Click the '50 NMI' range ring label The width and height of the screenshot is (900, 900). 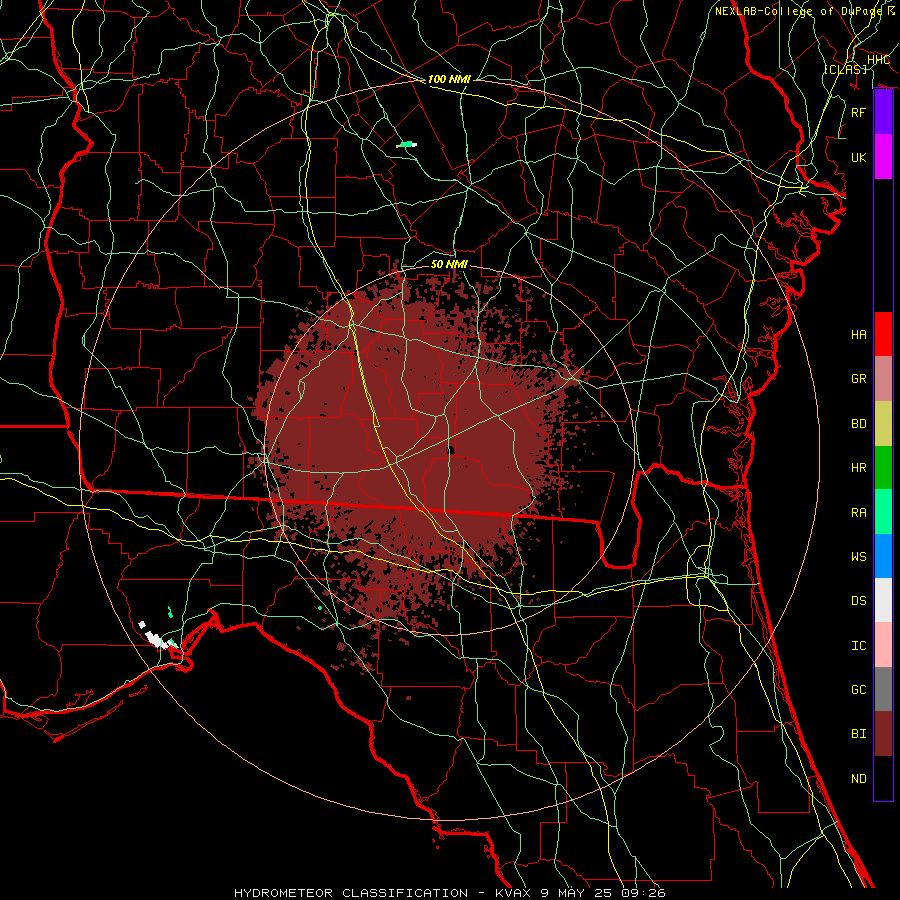pos(449,264)
